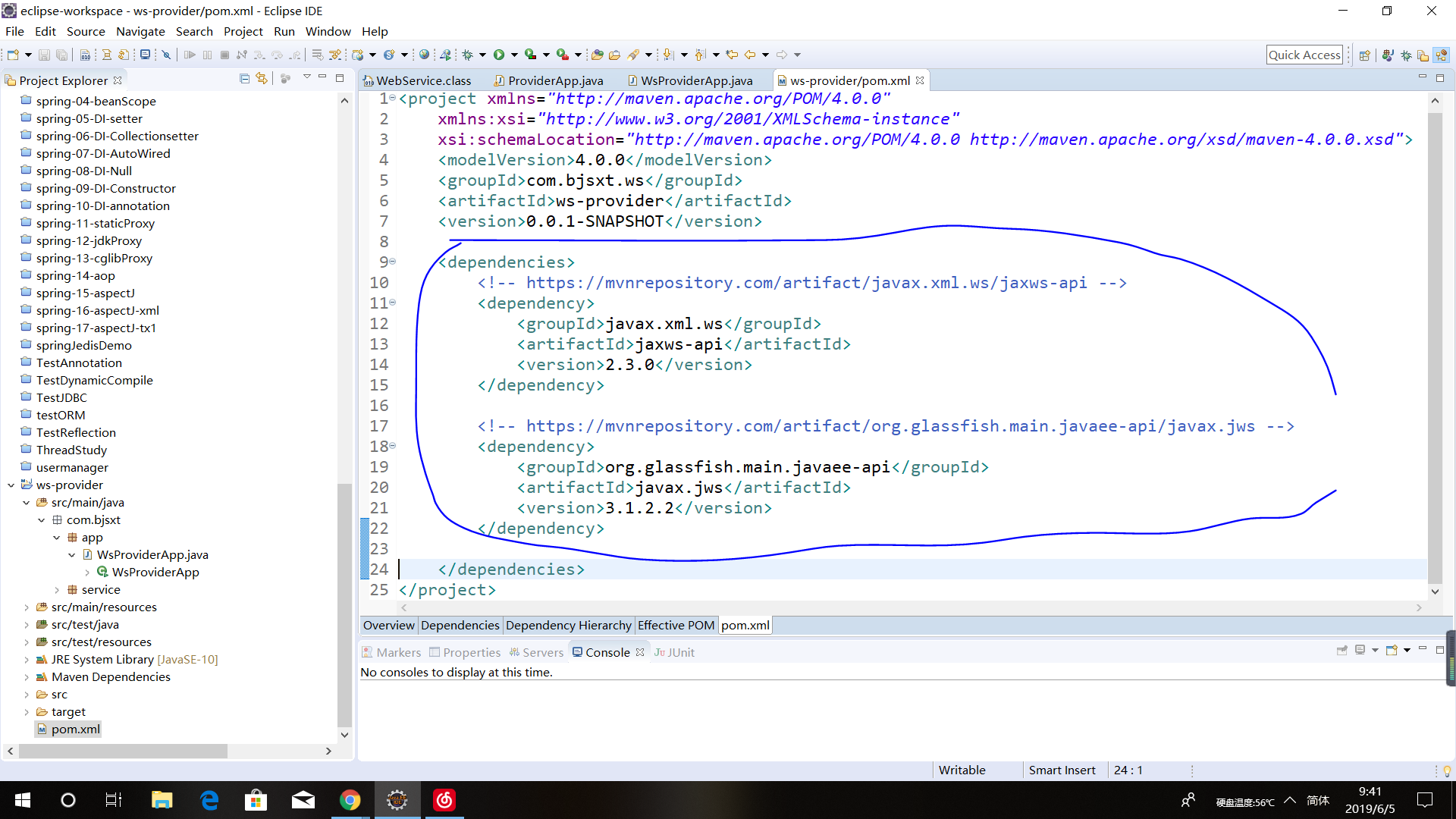Click the Back navigation arrow
Image resolution: width=1456 pixels, height=819 pixels.
click(750, 55)
